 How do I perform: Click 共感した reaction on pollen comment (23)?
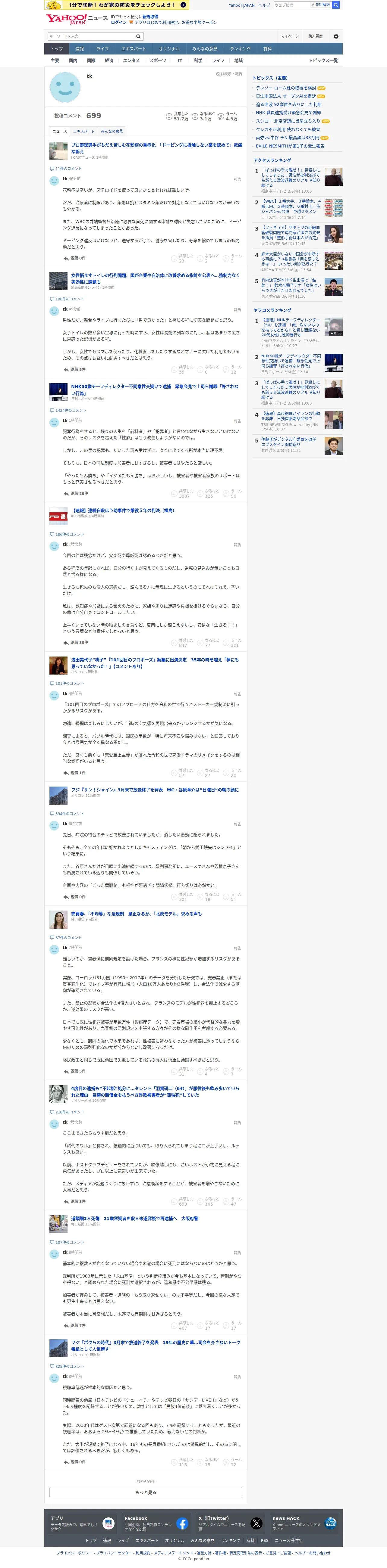click(182, 258)
